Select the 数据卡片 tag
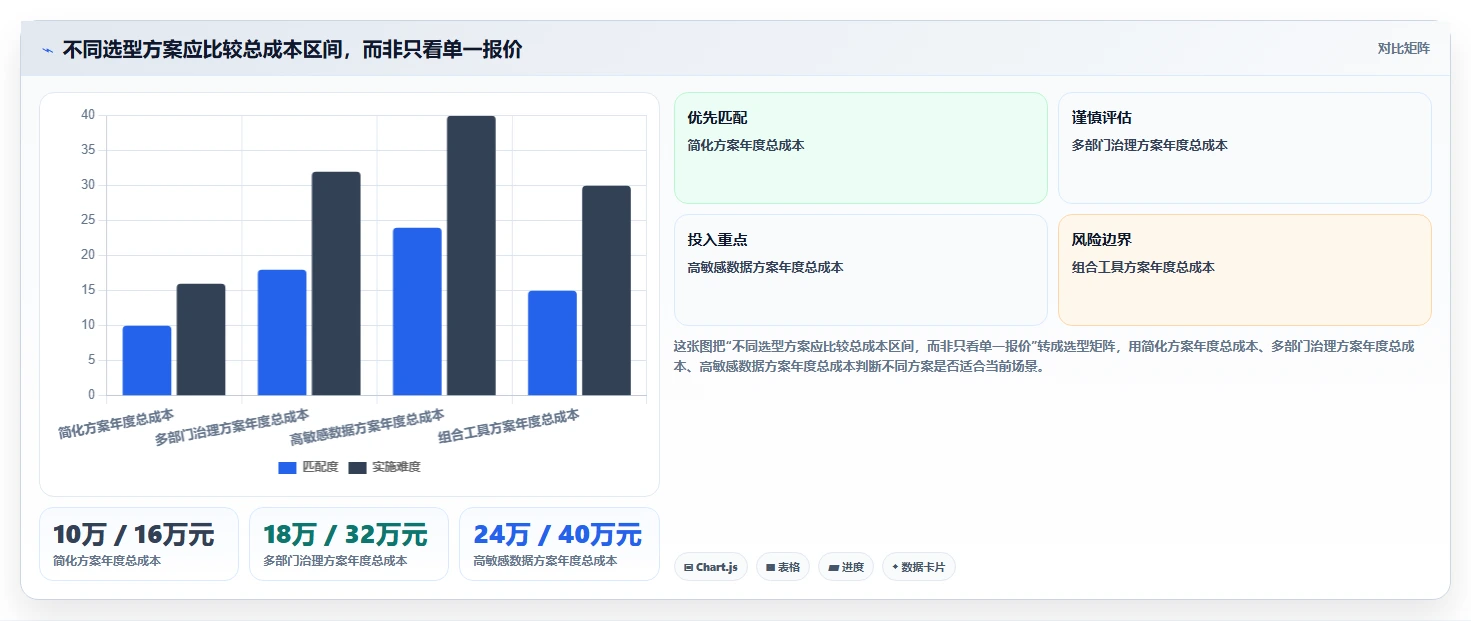Image resolution: width=1471 pixels, height=621 pixels. [x=919, y=567]
